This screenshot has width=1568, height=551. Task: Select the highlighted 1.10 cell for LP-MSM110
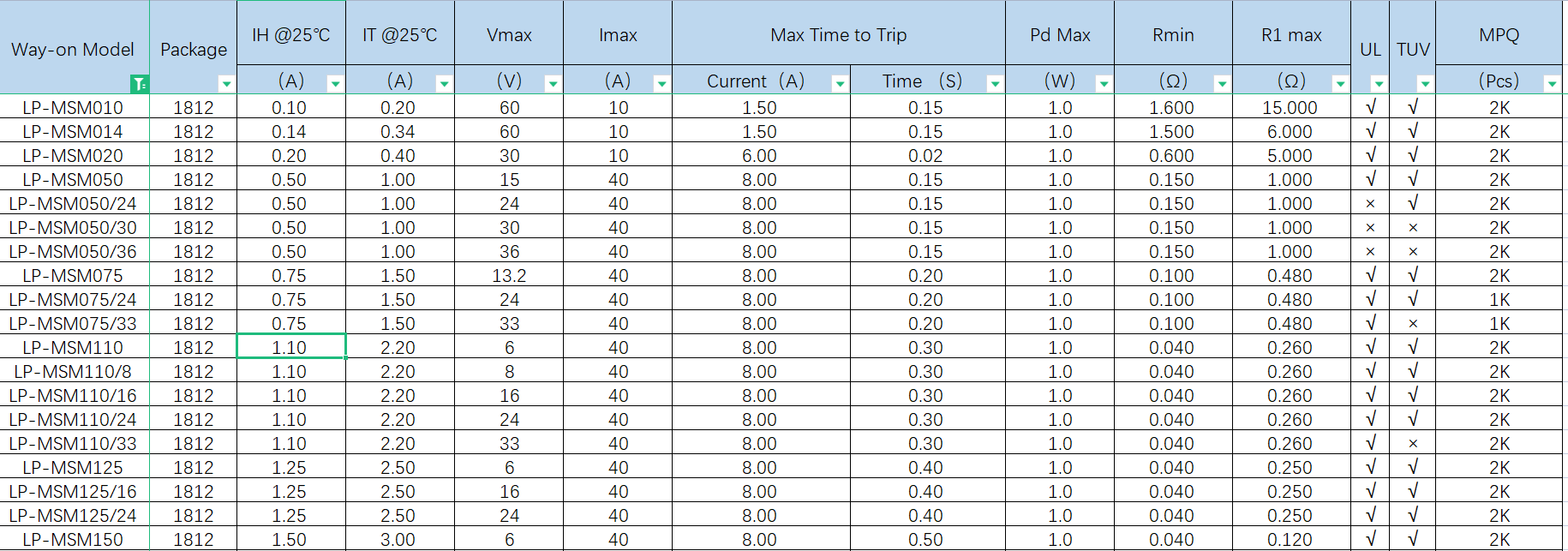click(x=290, y=347)
